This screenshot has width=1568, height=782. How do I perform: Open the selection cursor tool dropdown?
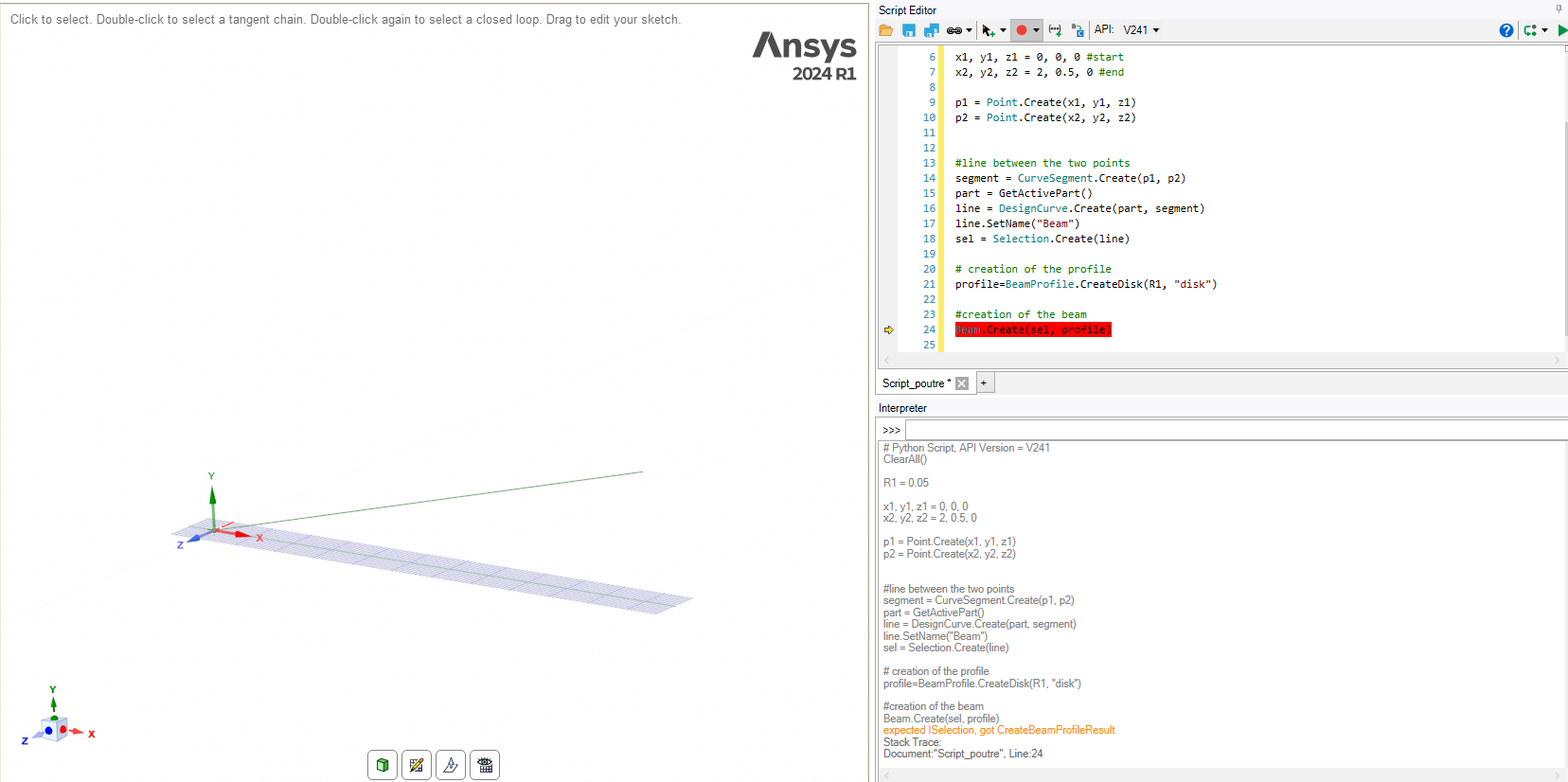(x=1003, y=30)
